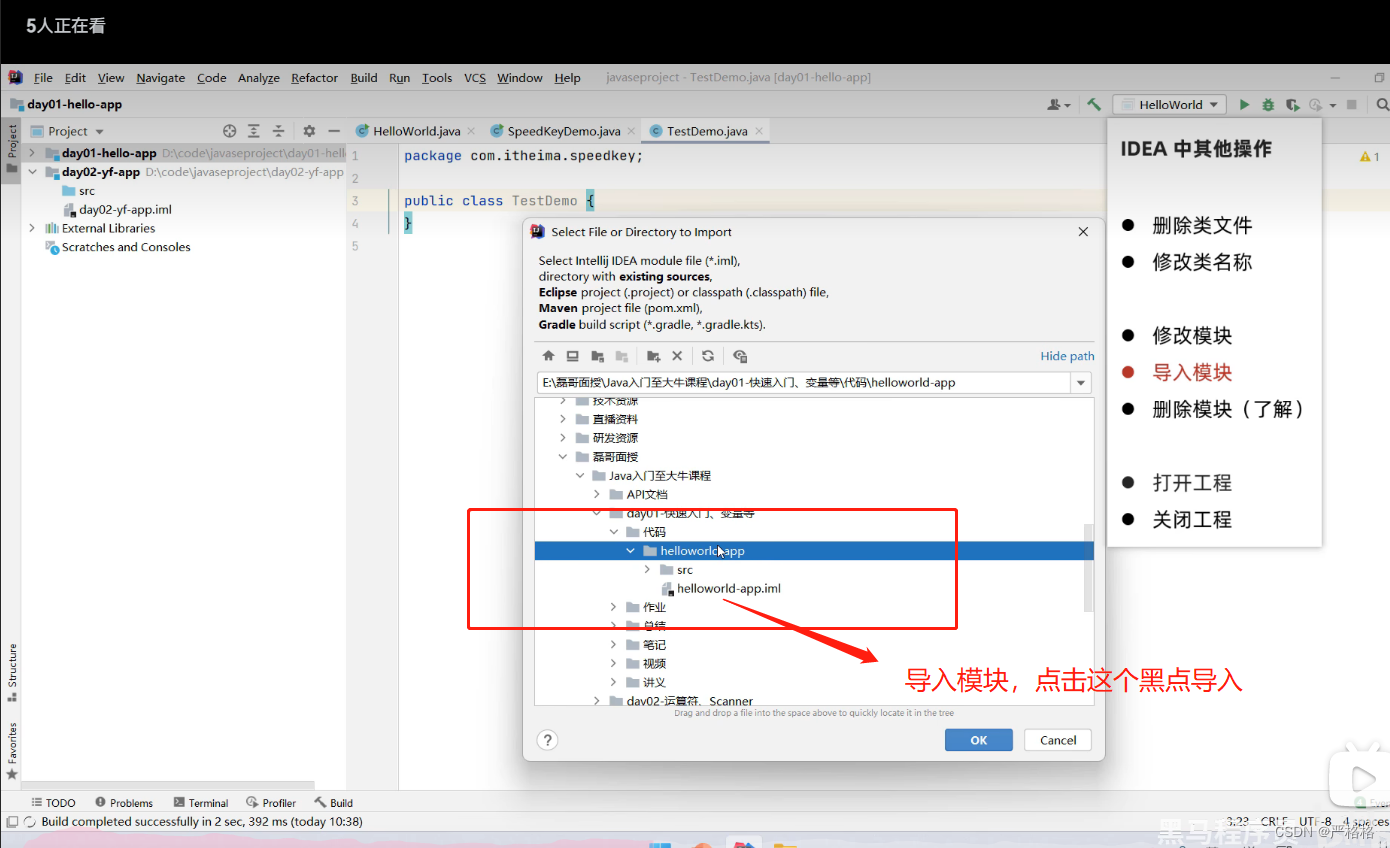Screen dimensions: 1390x848
Task: Click the Home directory icon in the import dialog
Action: 548,356
